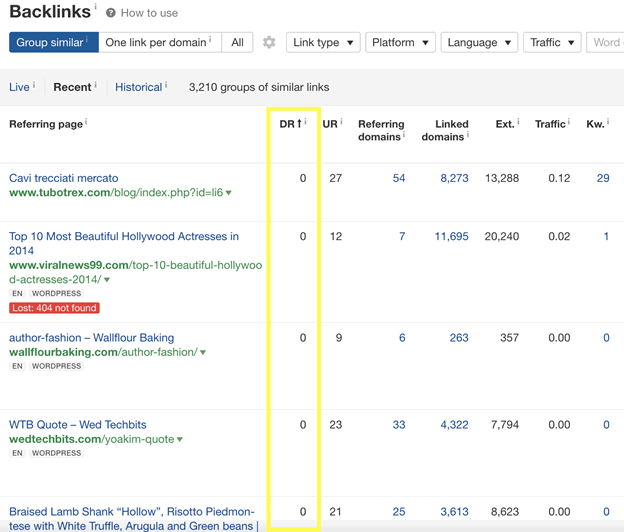The width and height of the screenshot is (624, 532).
Task: Click info icon by Referring page header
Action: click(x=86, y=121)
